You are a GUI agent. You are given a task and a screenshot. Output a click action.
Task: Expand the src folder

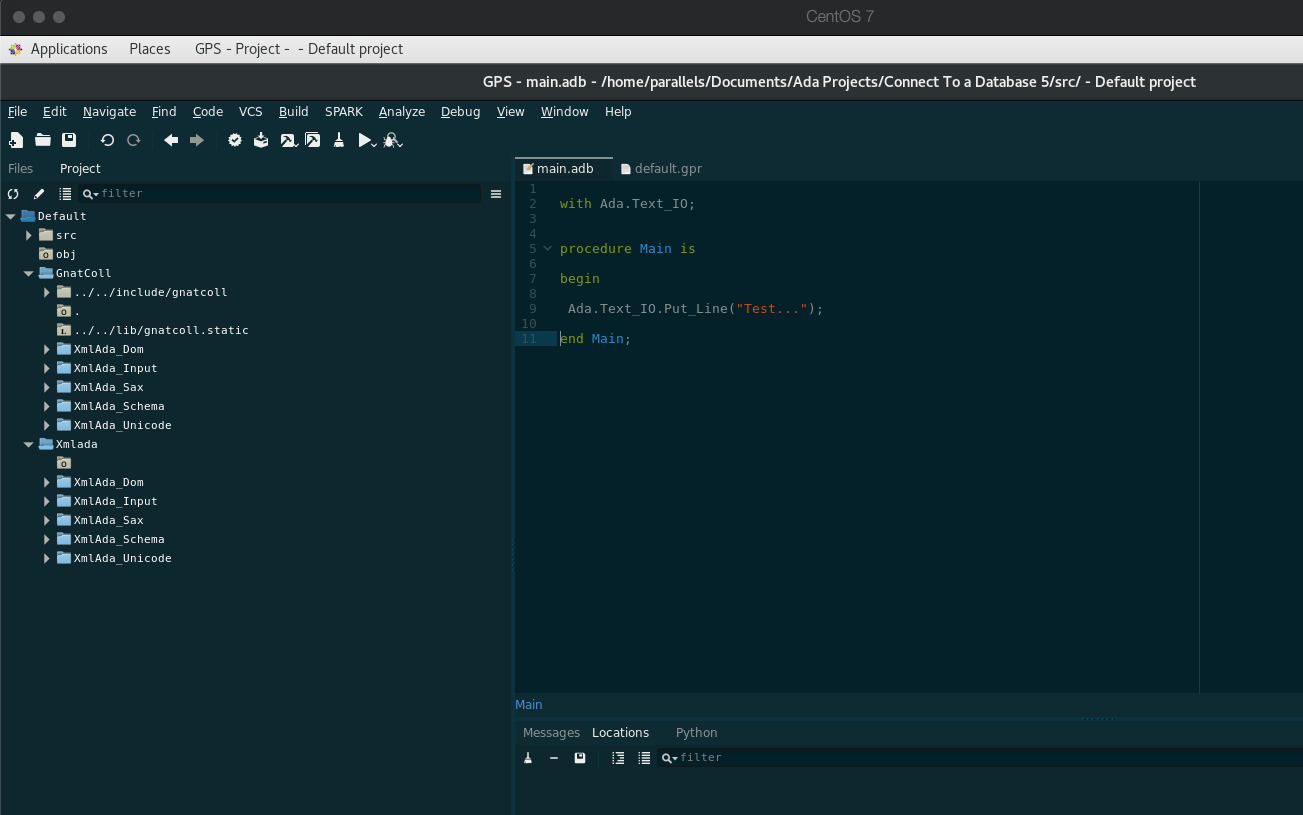pyautogui.click(x=29, y=235)
